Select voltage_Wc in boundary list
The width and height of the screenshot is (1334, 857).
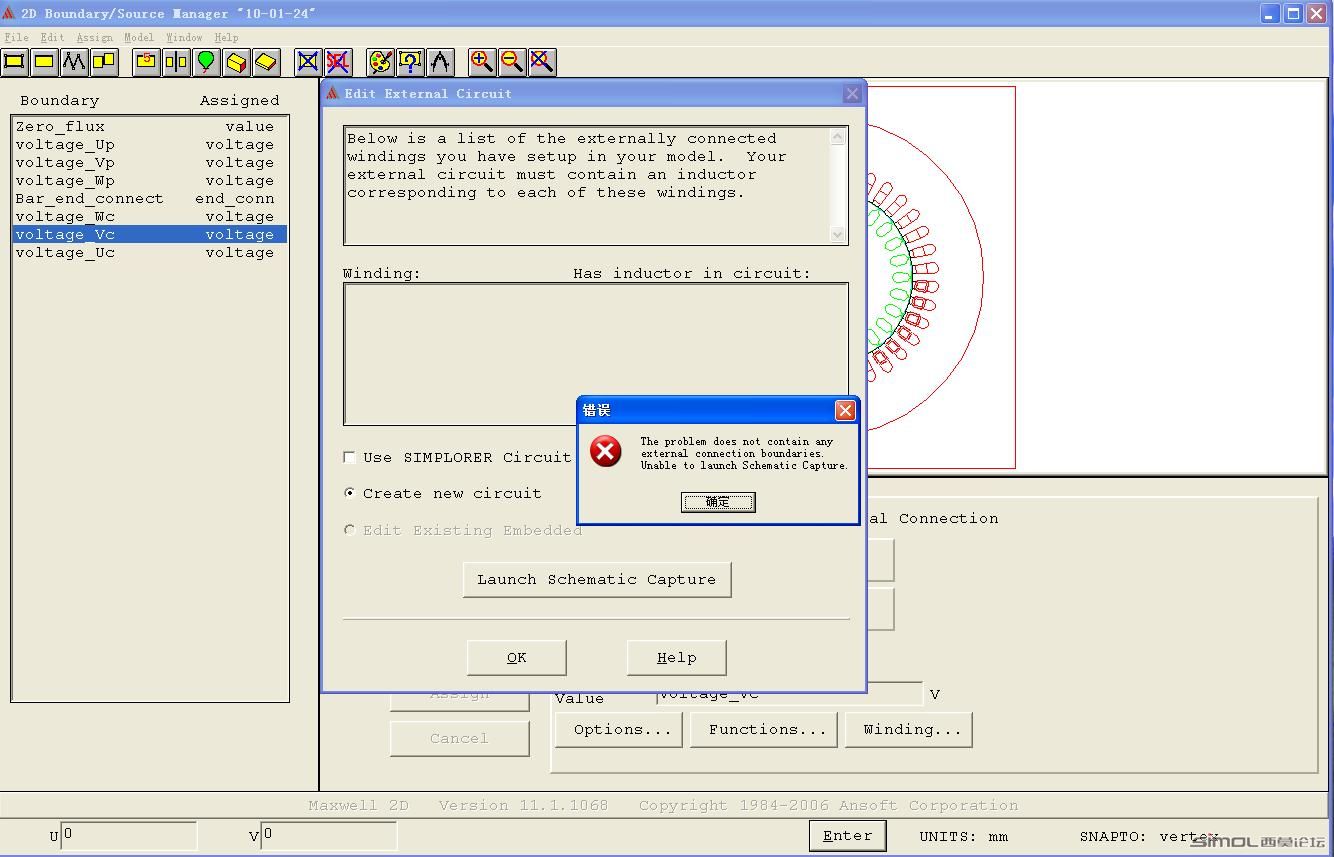coord(150,216)
